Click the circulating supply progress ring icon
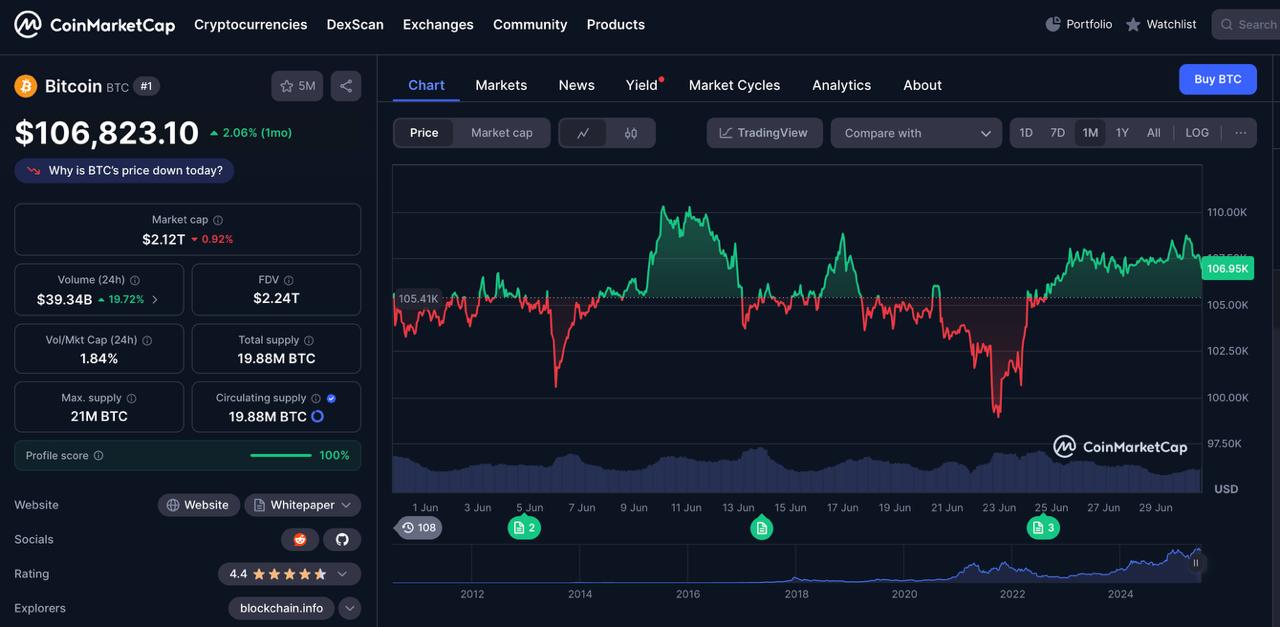The image size is (1280, 627). pyautogui.click(x=317, y=416)
